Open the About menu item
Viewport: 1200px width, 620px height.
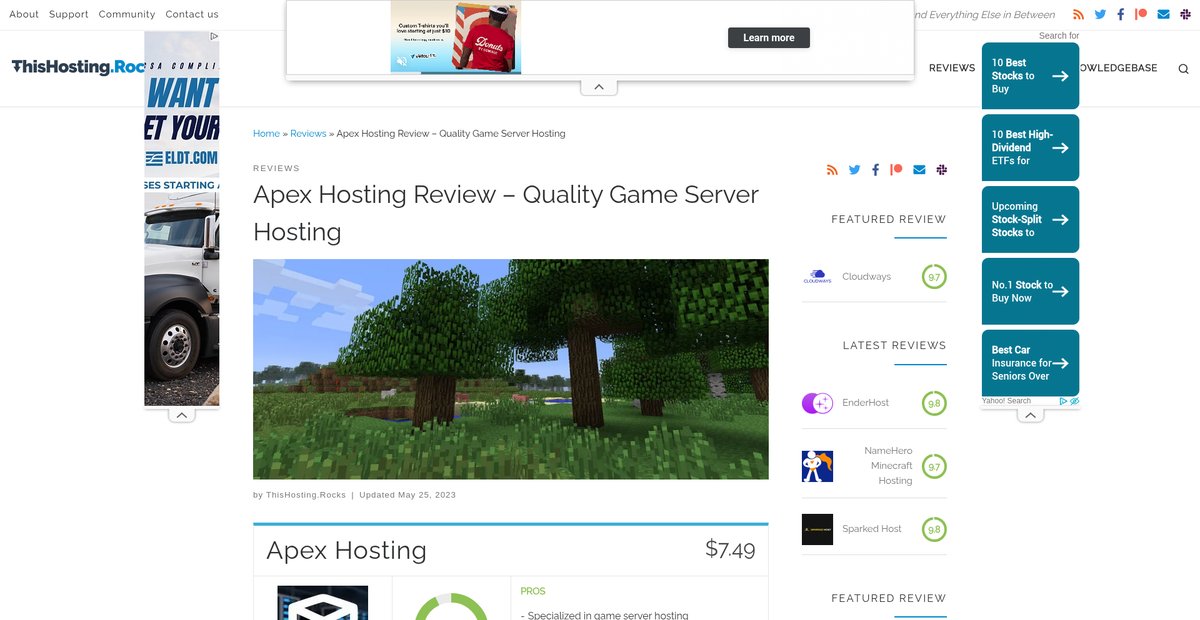(x=24, y=15)
